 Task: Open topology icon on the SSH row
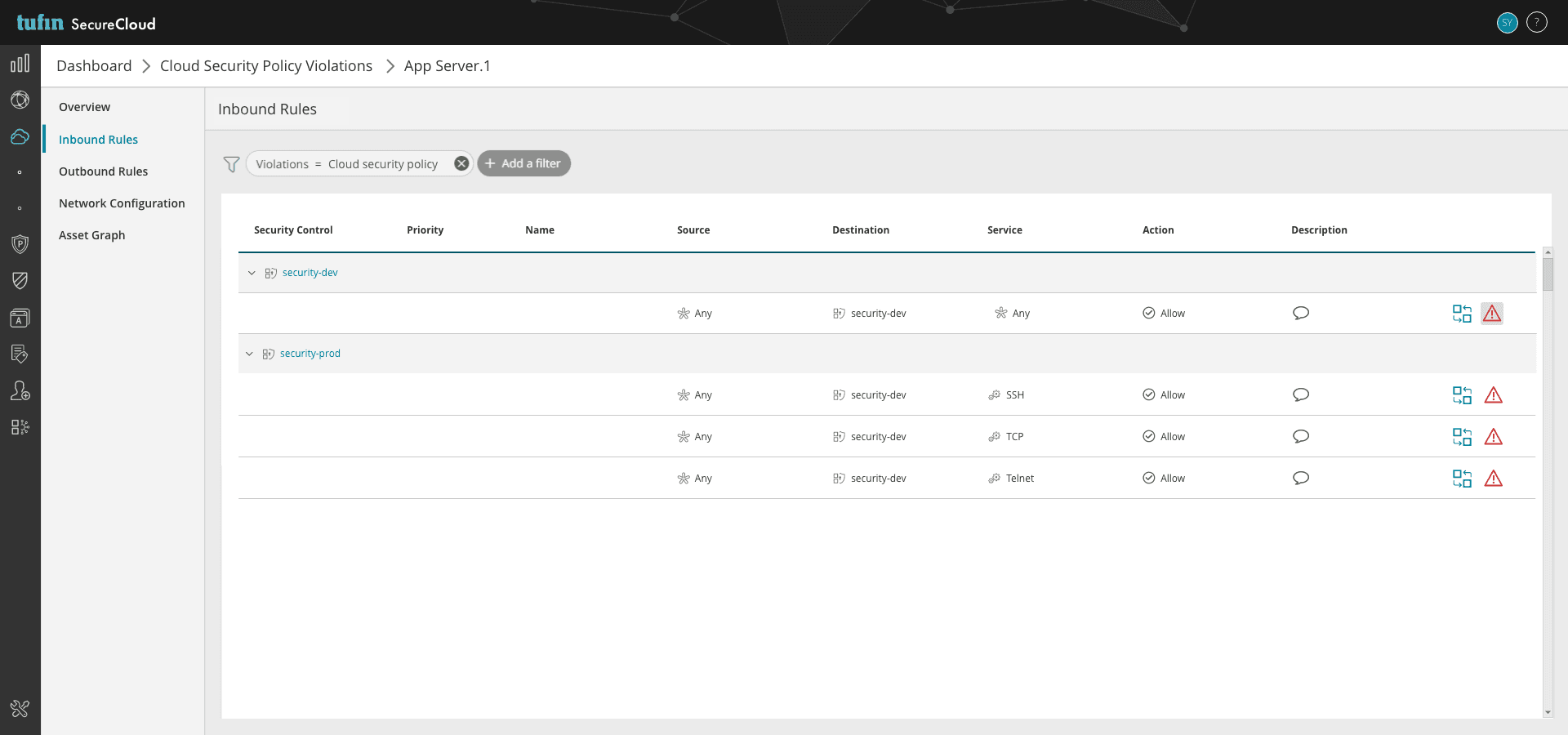pos(1462,395)
